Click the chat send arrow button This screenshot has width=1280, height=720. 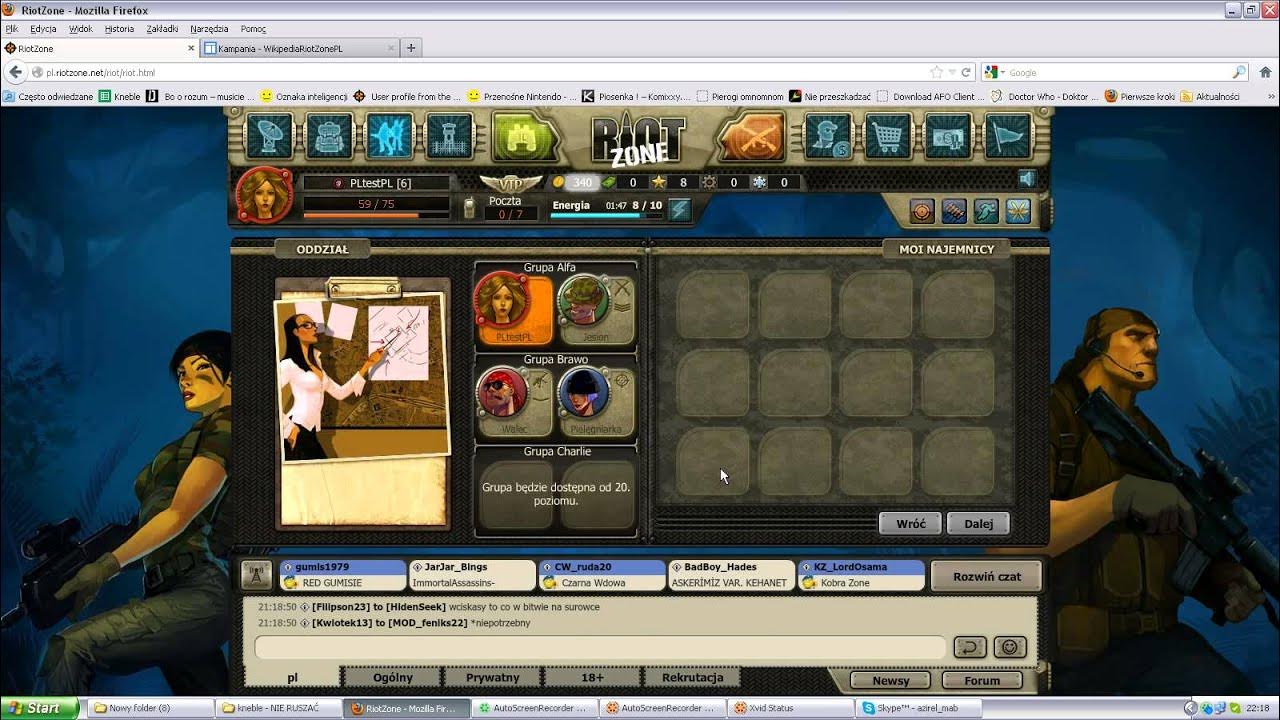(970, 648)
